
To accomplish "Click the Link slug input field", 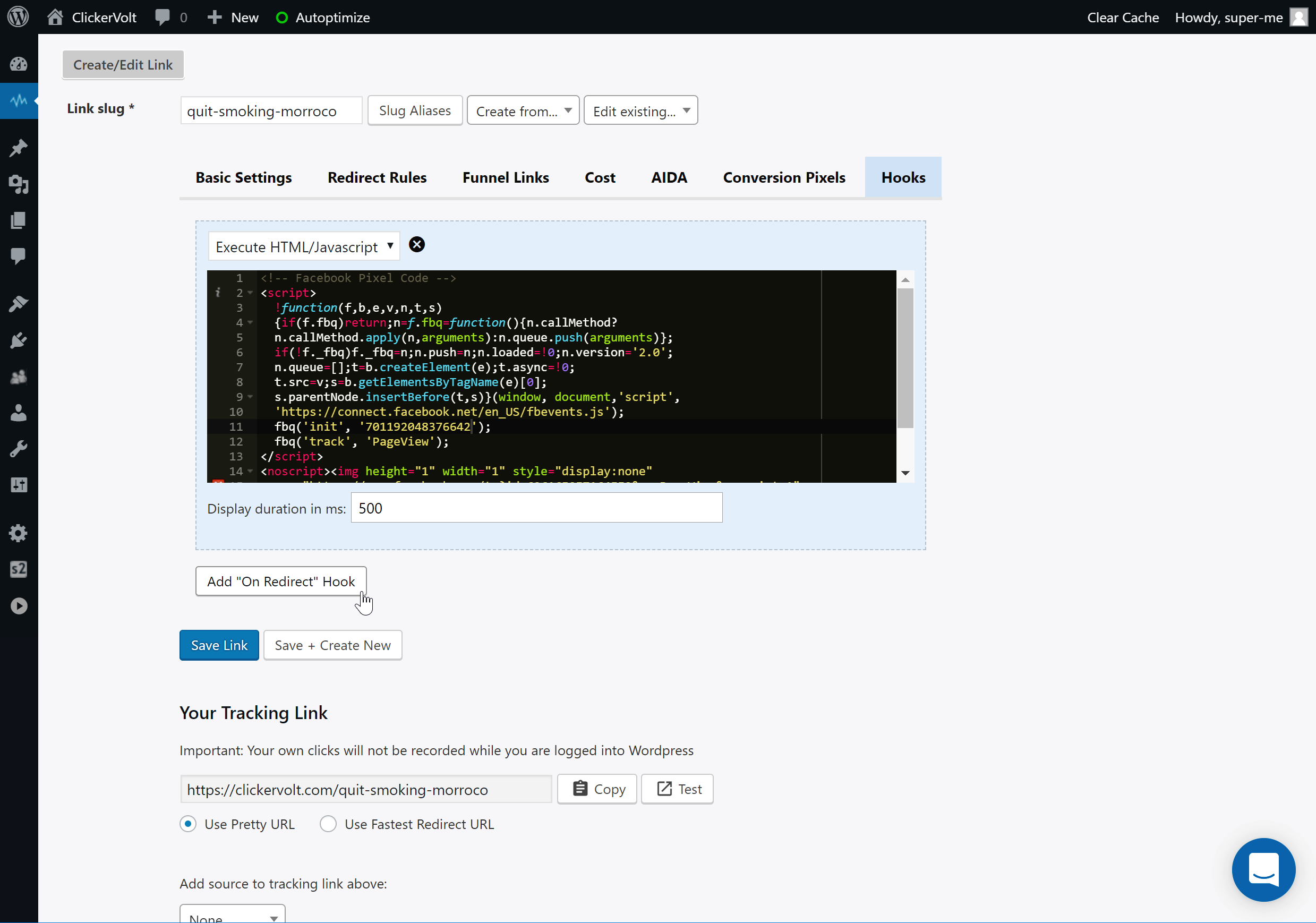I will pos(271,110).
